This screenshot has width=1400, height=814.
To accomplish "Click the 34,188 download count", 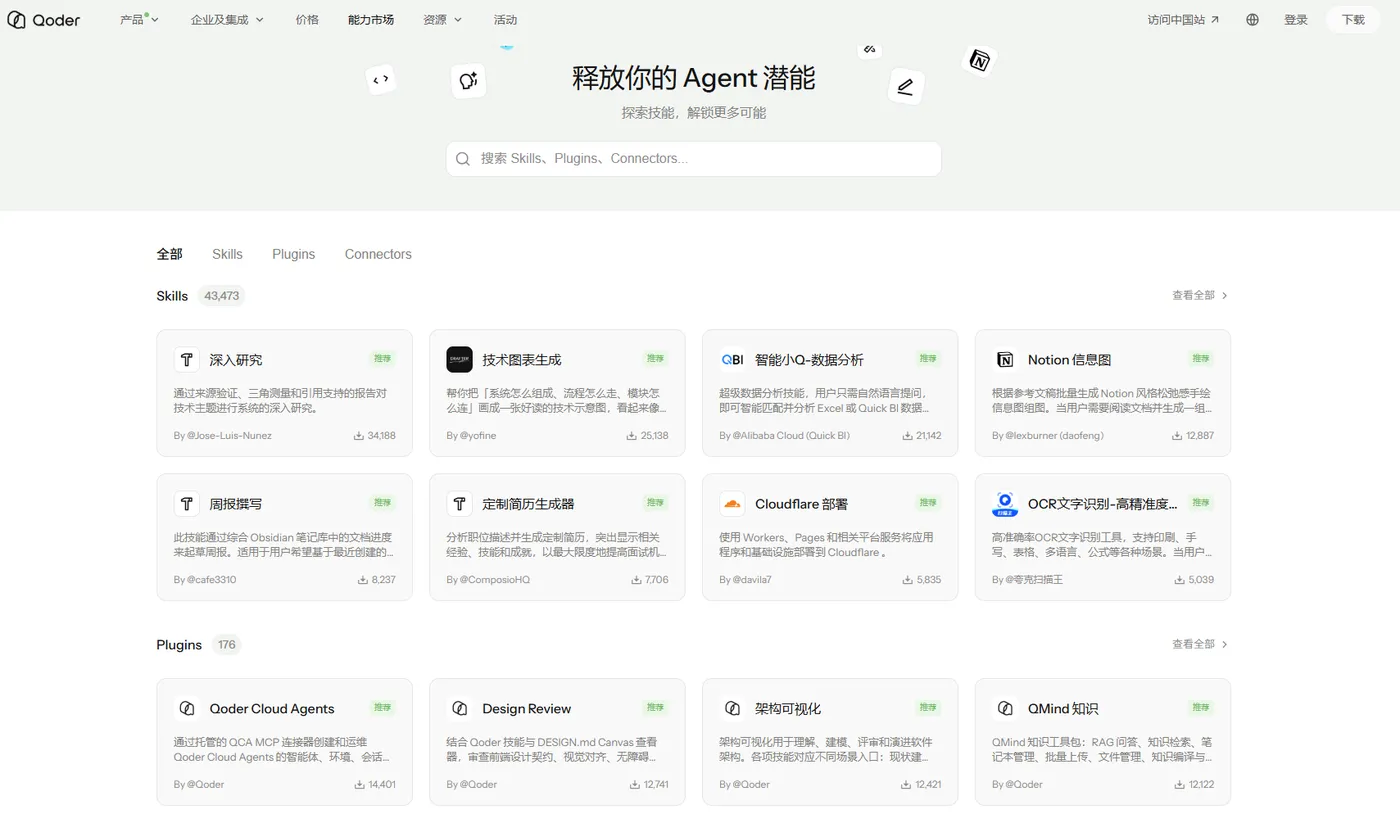I will [x=375, y=436].
